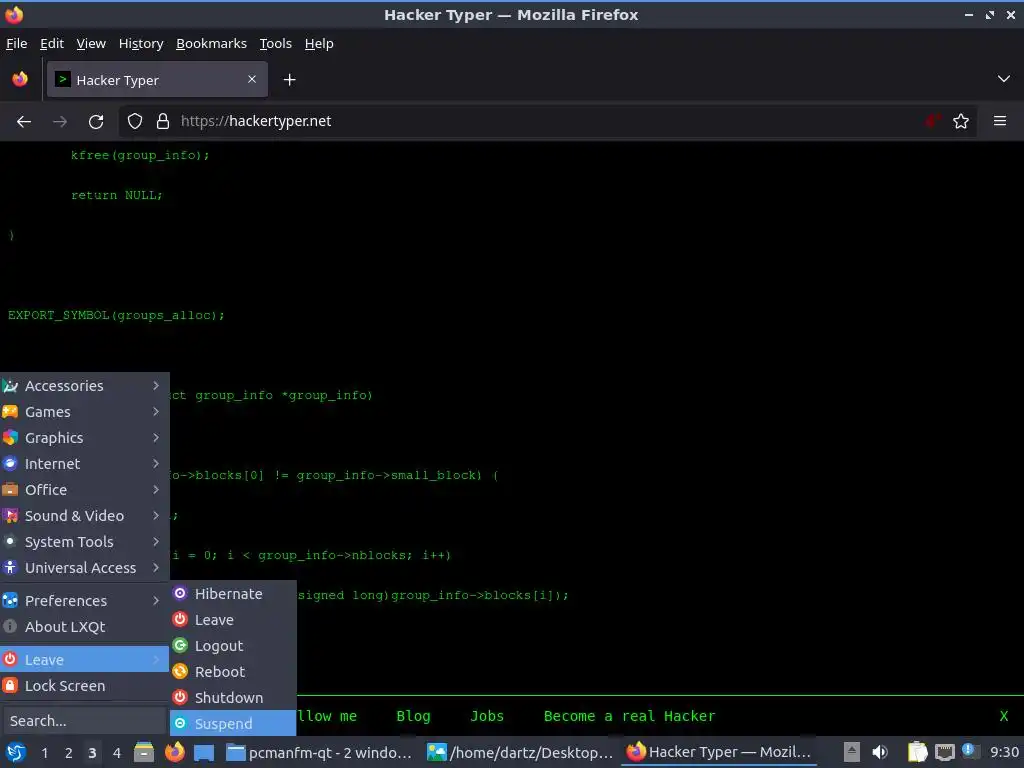List all tabs with the chevron
This screenshot has width=1024, height=768.
pyautogui.click(x=1004, y=79)
